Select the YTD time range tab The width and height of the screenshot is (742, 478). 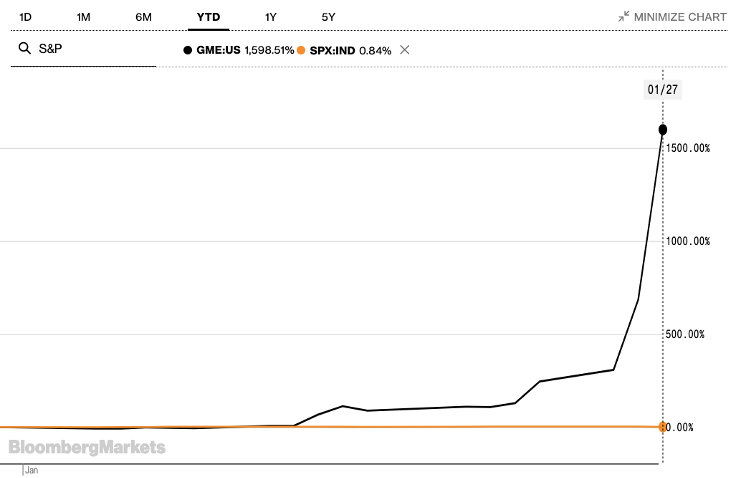pos(209,18)
